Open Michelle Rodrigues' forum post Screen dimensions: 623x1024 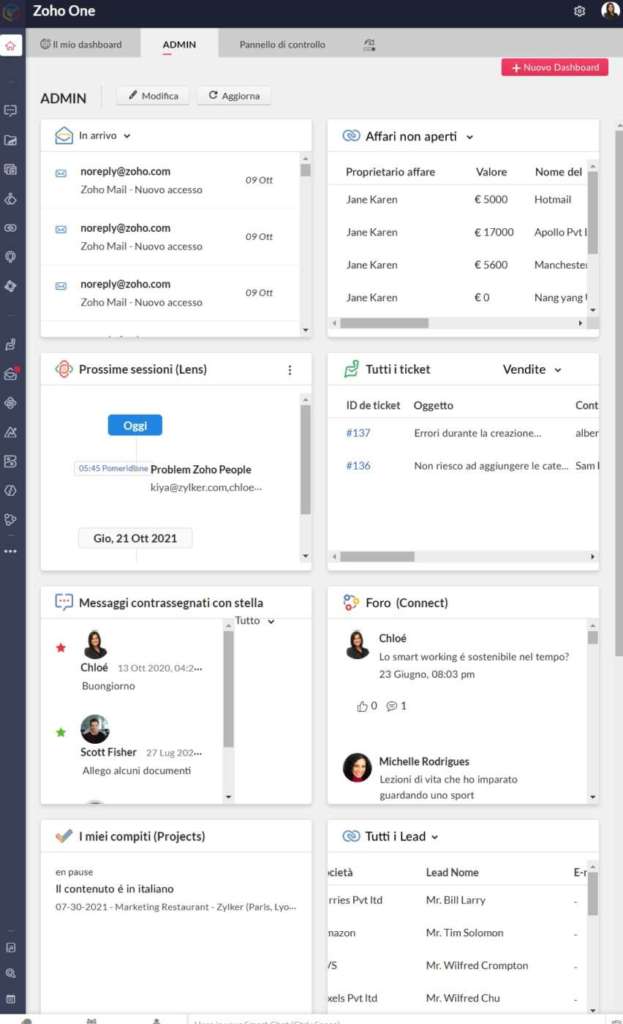(x=448, y=787)
